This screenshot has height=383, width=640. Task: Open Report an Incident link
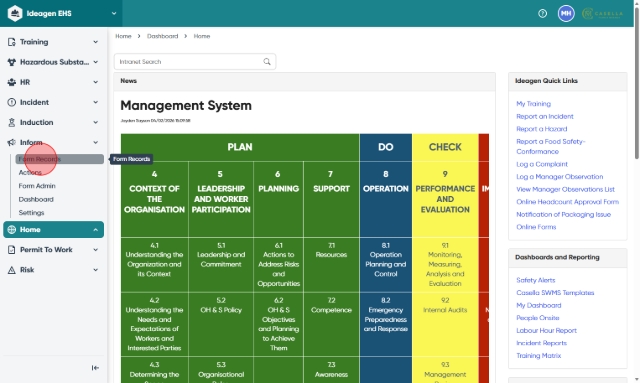click(x=545, y=116)
